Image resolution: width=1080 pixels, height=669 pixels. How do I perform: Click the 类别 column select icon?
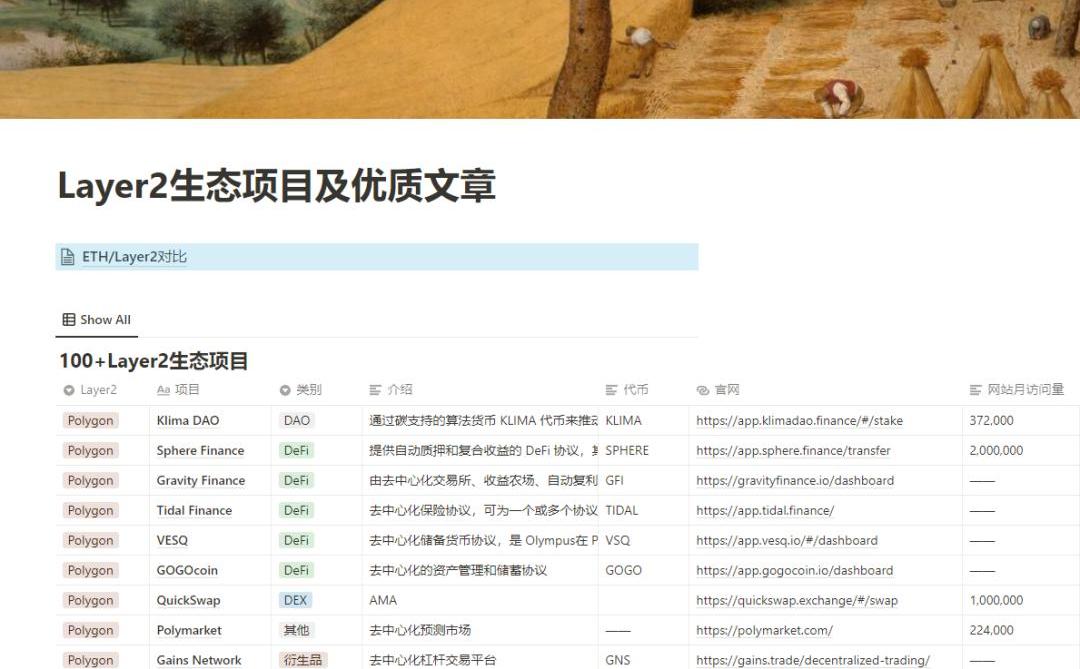click(x=285, y=390)
